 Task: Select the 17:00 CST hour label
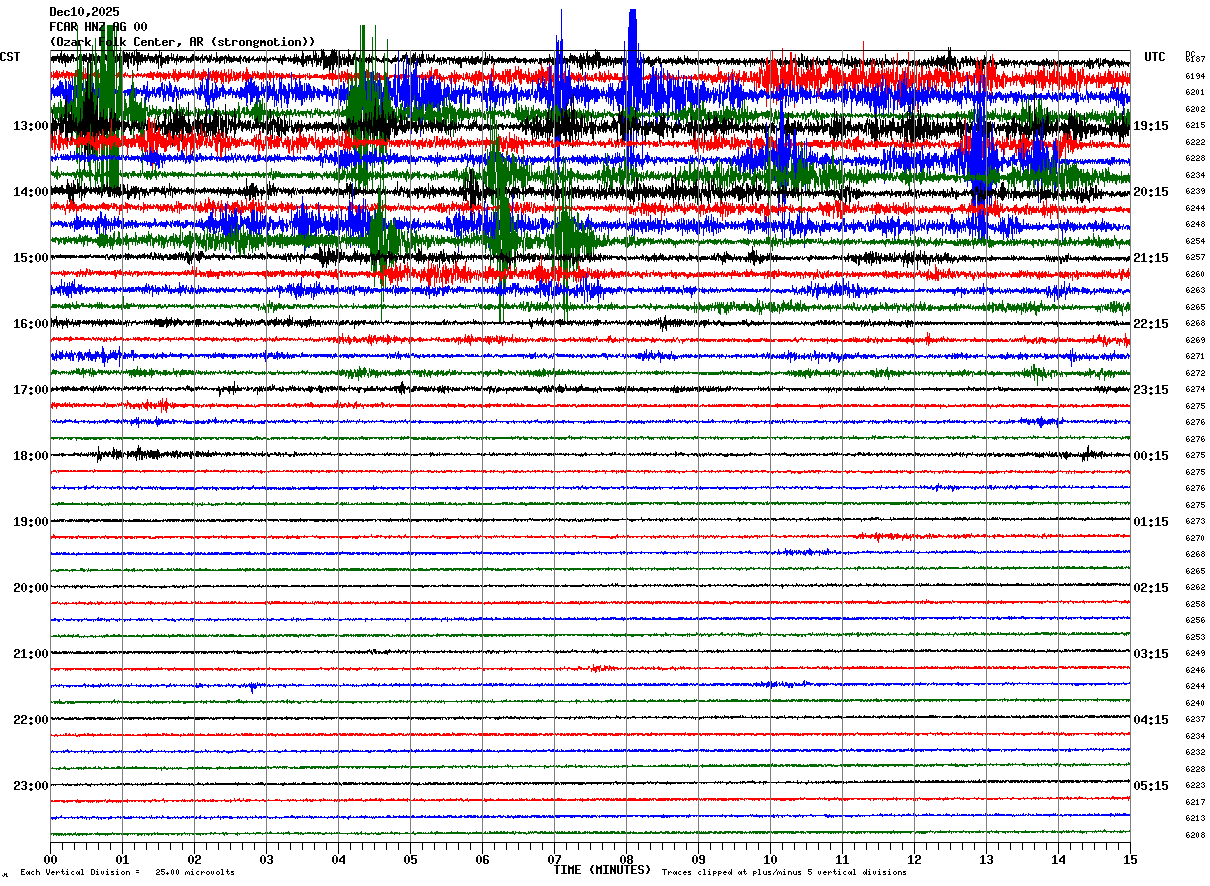(30, 390)
